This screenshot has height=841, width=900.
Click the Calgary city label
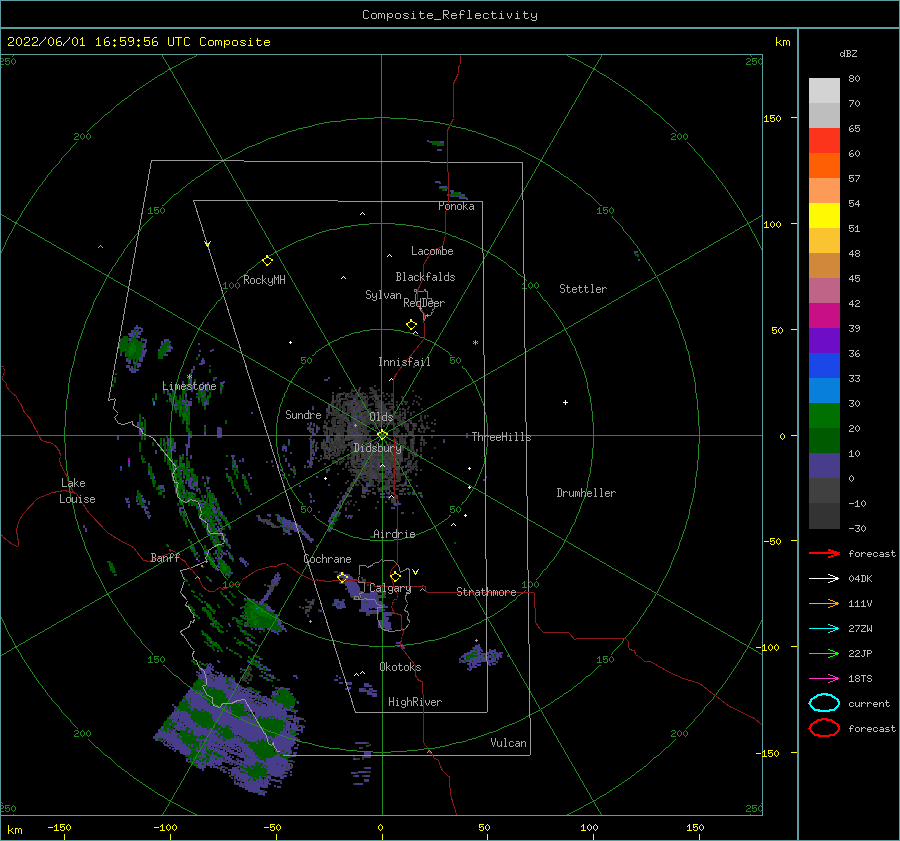[x=390, y=588]
